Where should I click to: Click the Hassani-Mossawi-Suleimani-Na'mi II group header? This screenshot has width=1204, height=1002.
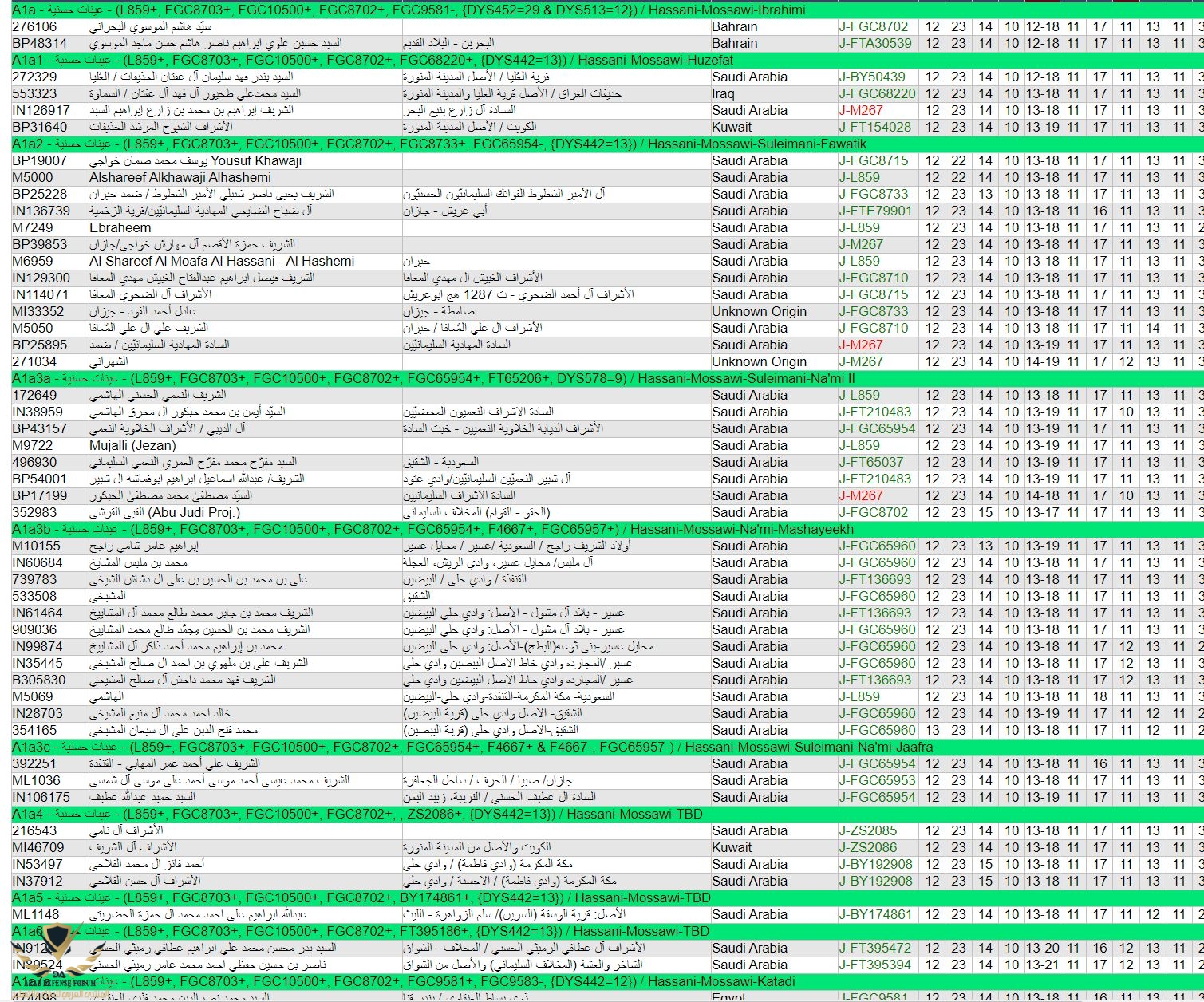coord(608,379)
